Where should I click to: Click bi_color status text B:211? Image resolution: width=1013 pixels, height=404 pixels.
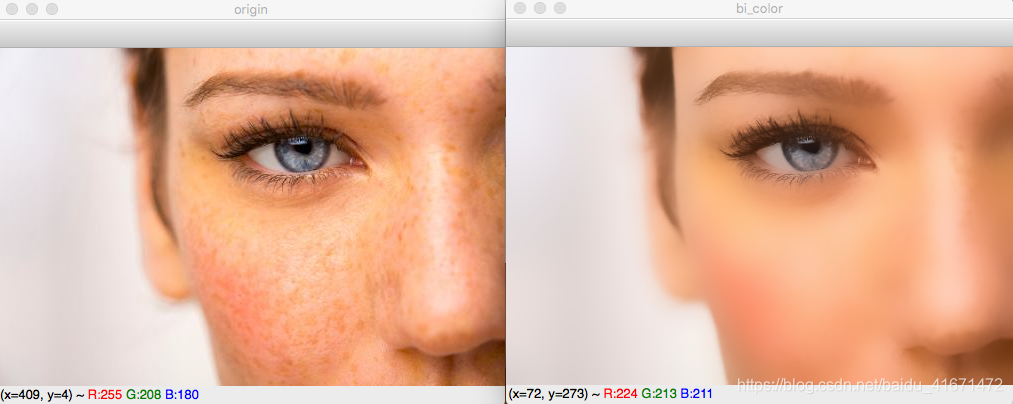(x=697, y=394)
